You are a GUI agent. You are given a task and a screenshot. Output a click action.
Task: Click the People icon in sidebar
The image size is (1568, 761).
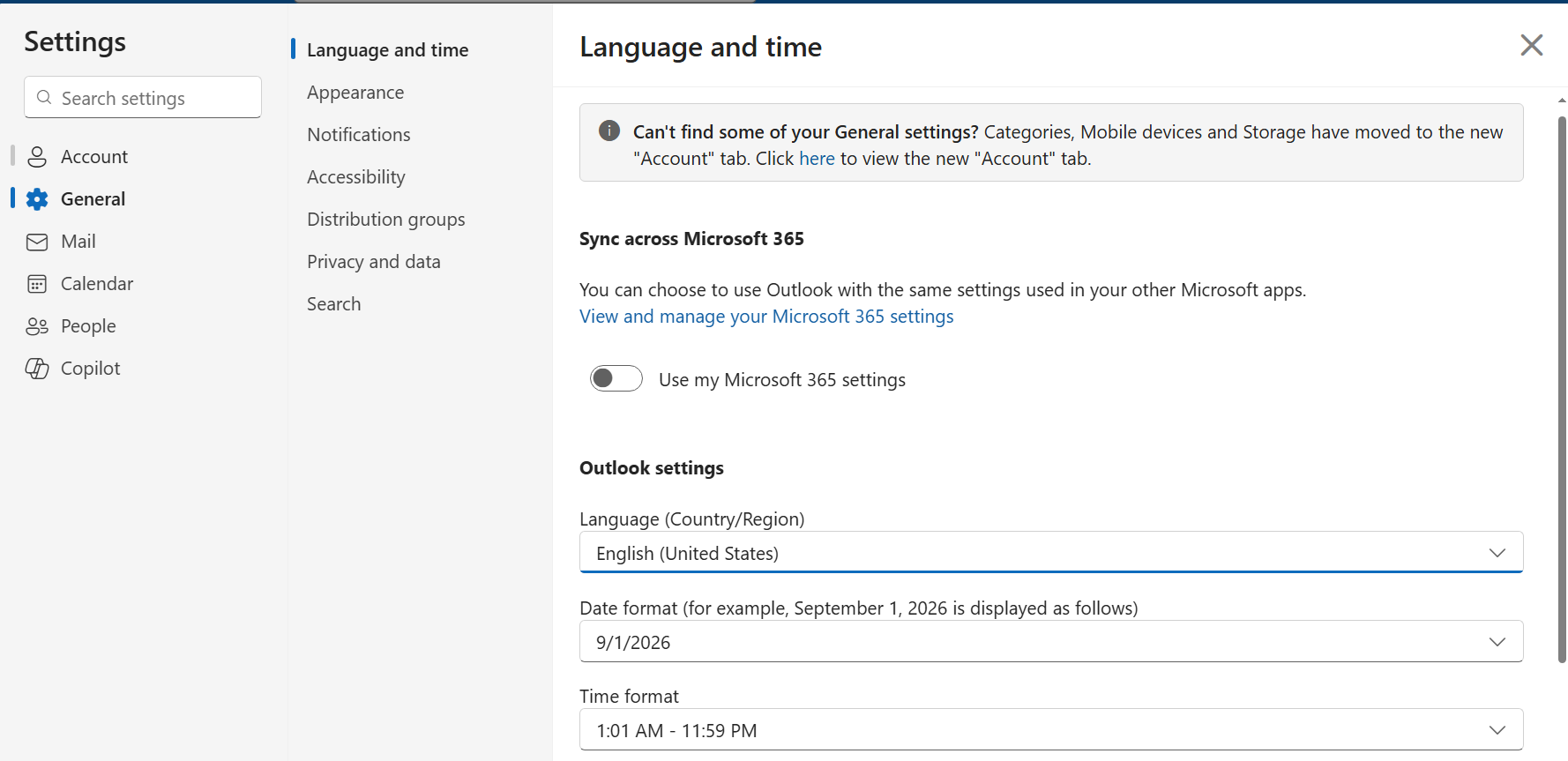[x=37, y=326]
